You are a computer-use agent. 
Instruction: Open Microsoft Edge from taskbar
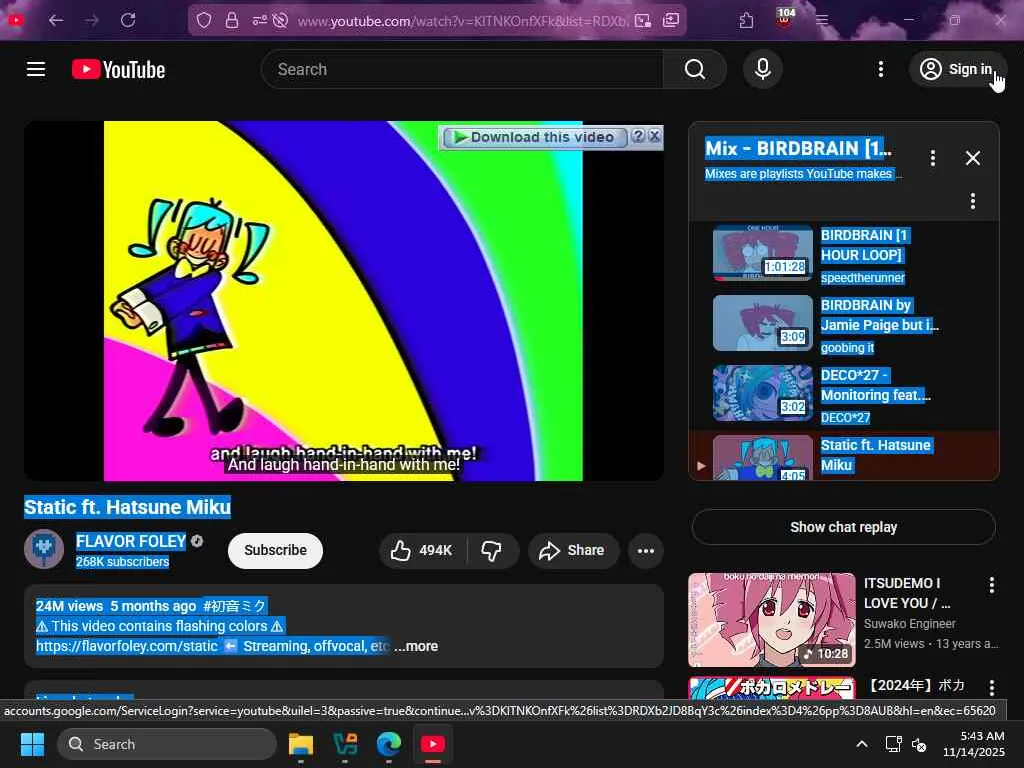[389, 744]
